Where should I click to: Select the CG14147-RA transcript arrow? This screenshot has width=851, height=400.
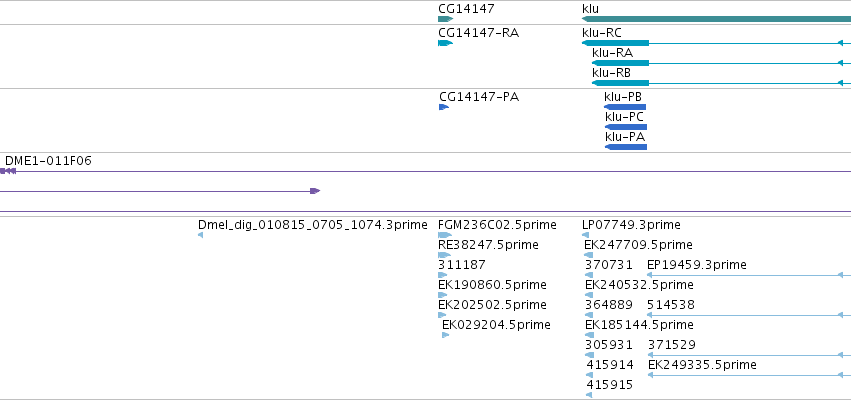click(x=445, y=43)
